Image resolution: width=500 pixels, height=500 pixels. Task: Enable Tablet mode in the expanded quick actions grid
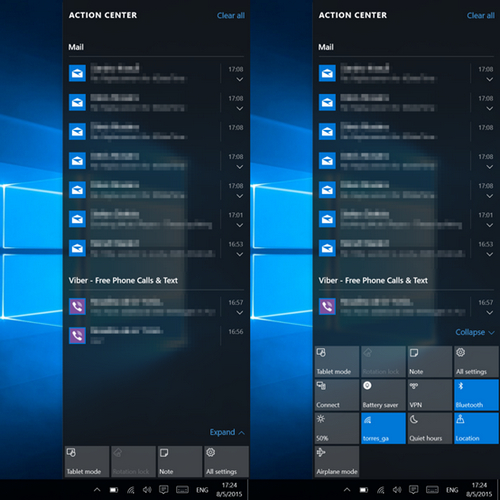coord(337,362)
